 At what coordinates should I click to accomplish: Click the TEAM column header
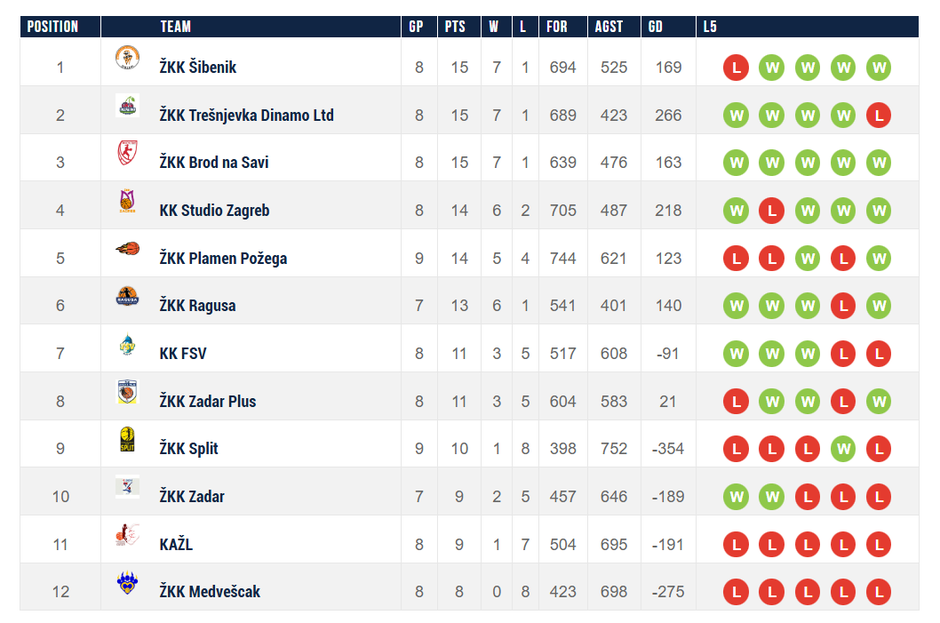click(175, 27)
